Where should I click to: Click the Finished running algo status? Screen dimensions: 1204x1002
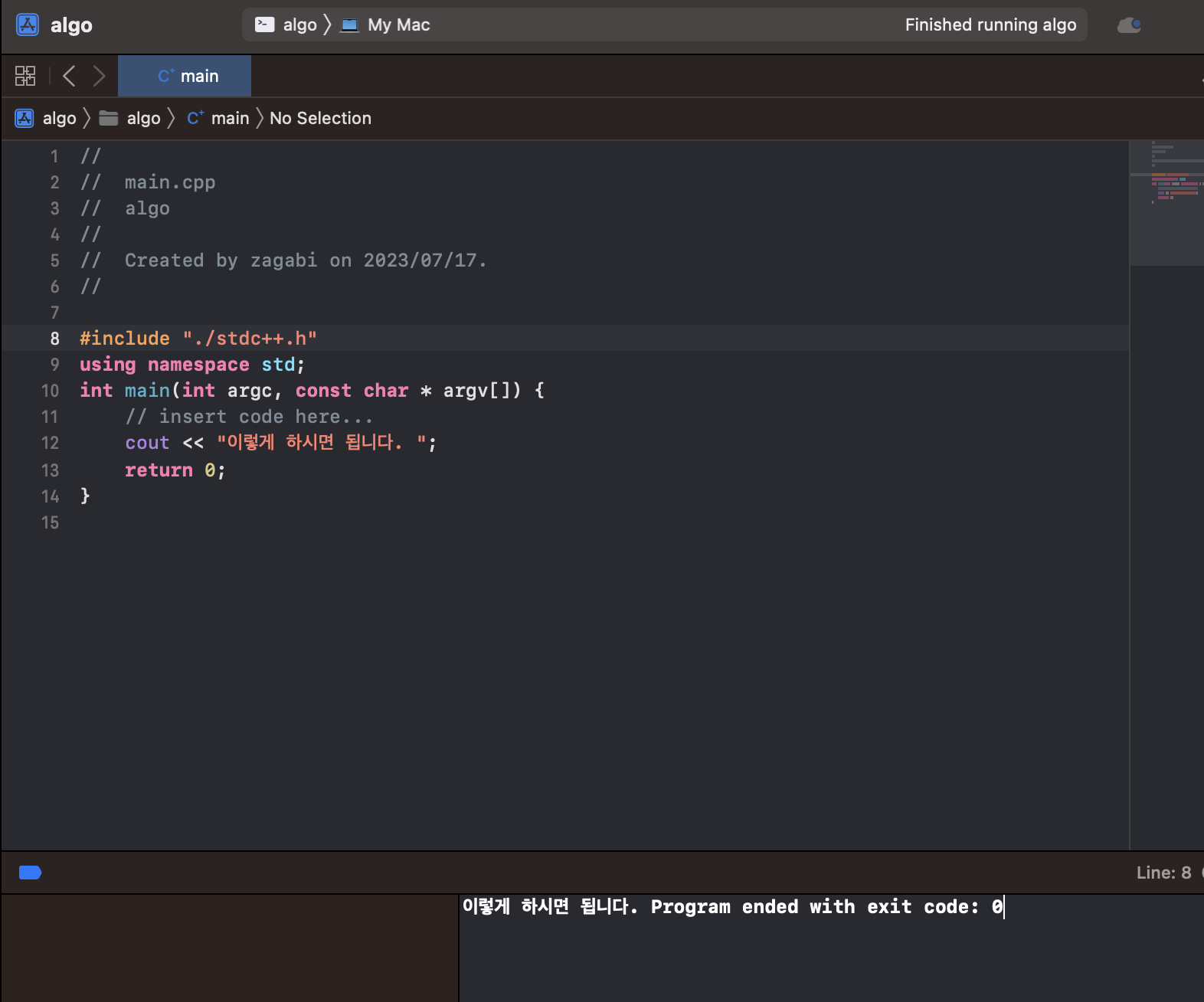[x=990, y=25]
